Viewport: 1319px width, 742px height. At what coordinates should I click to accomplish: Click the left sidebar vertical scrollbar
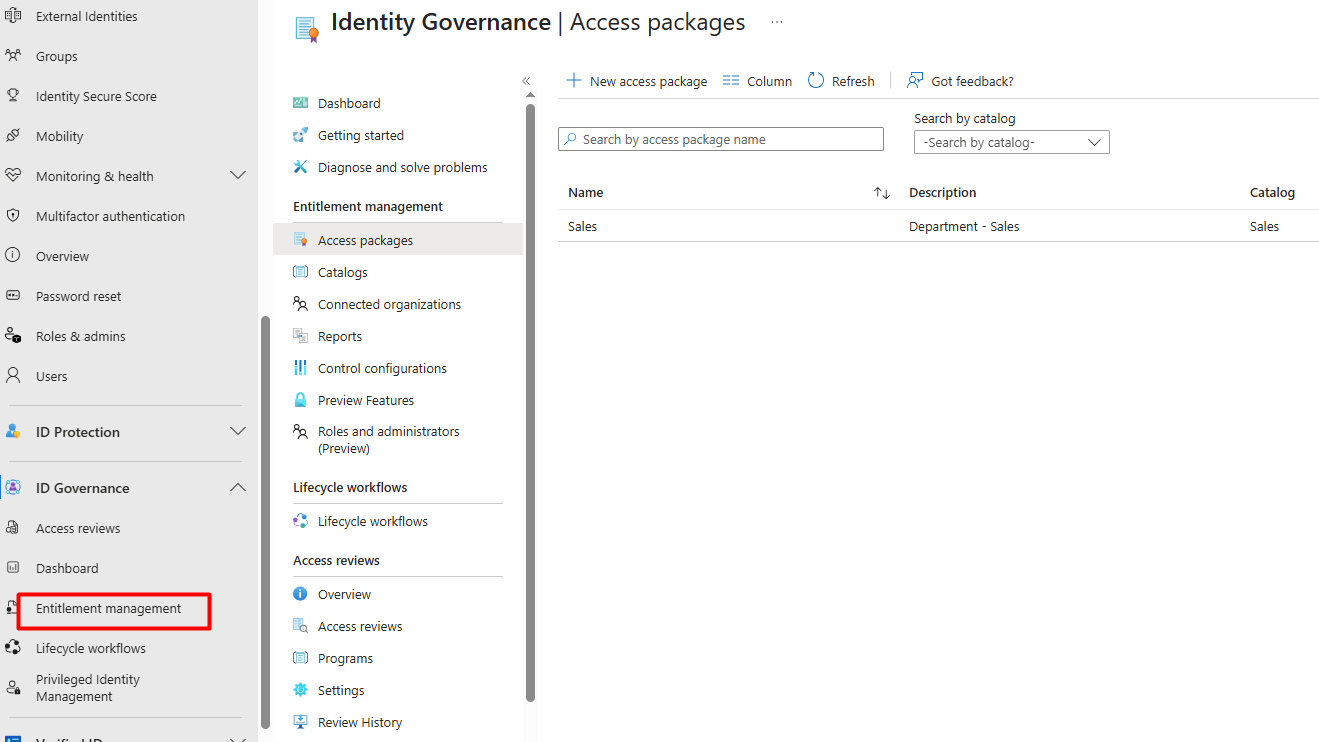[x=265, y=521]
